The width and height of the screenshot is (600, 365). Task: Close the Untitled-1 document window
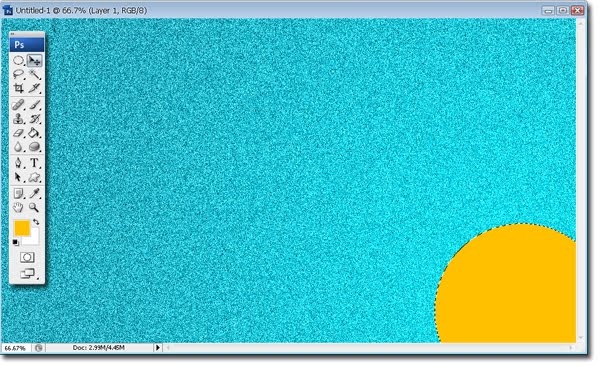577,10
